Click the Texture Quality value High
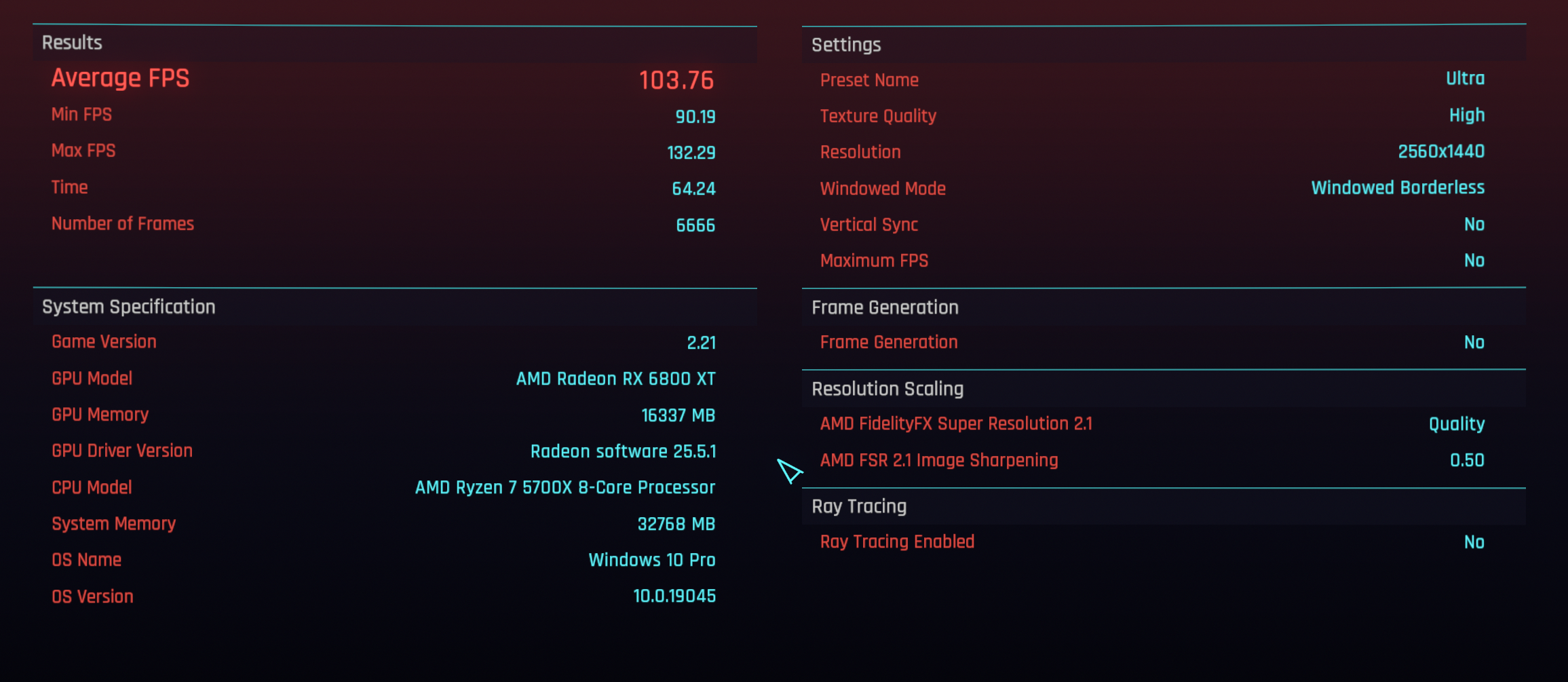 click(x=1467, y=115)
